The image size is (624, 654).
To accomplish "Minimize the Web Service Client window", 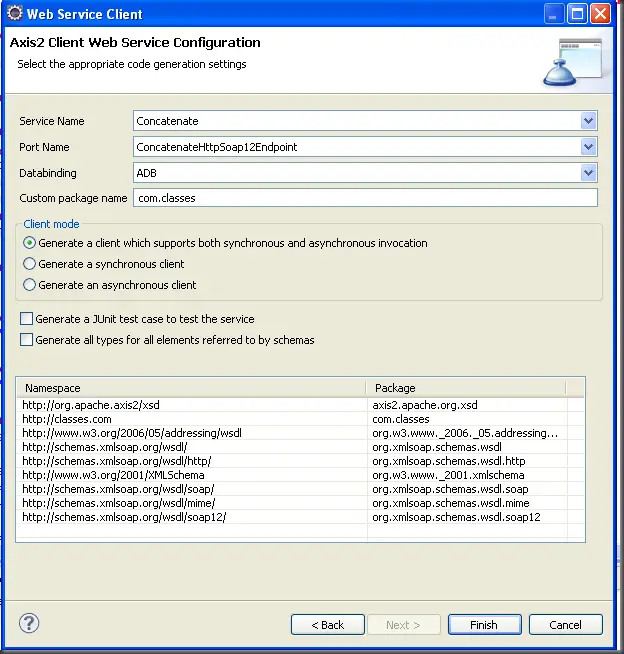I will [x=554, y=14].
